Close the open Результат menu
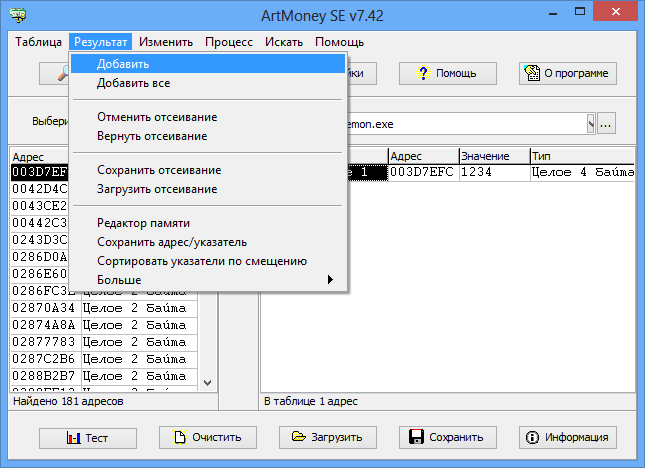The image size is (645, 468). point(100,42)
